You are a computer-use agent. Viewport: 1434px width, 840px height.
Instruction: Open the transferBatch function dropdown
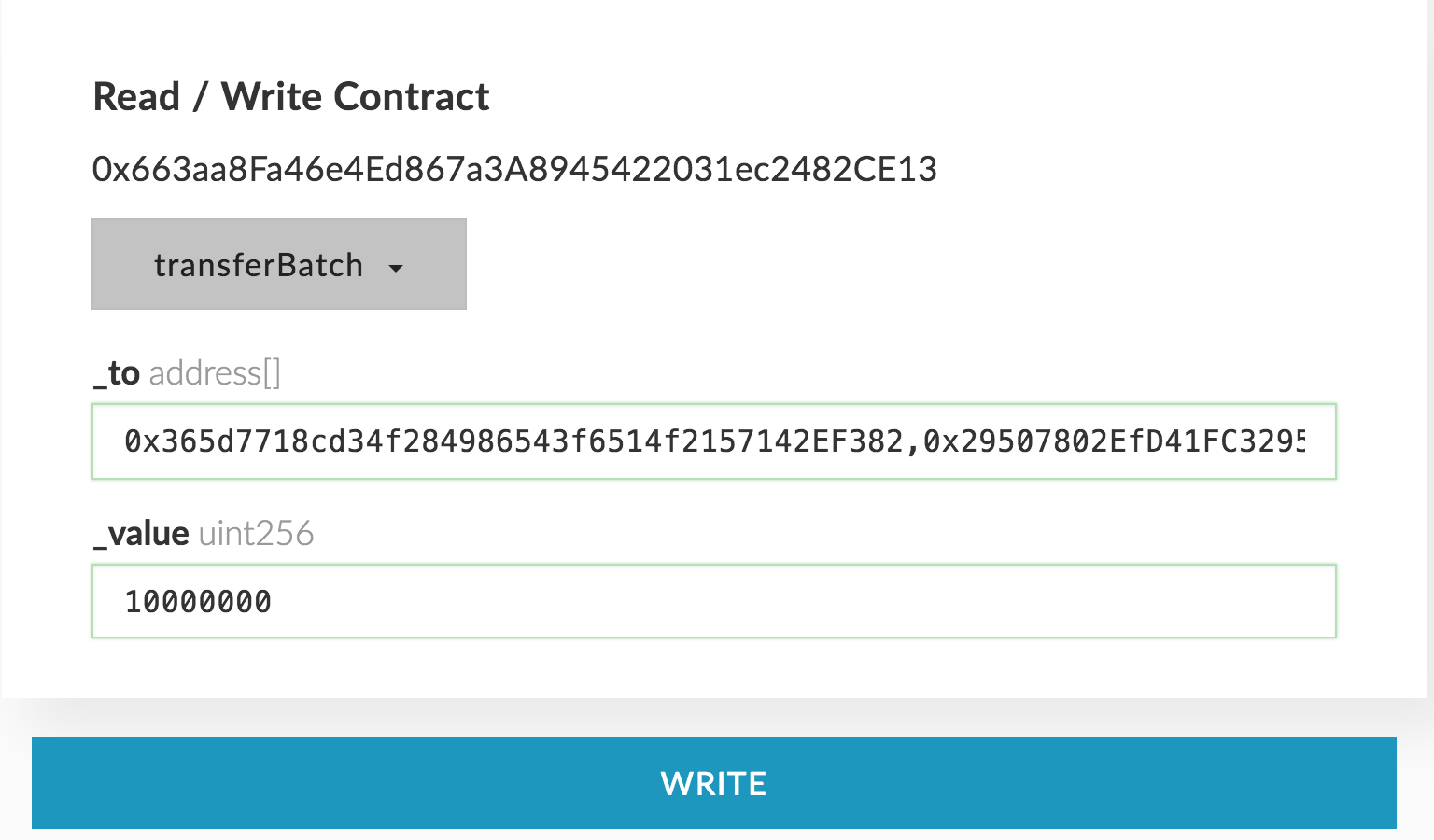click(x=278, y=264)
